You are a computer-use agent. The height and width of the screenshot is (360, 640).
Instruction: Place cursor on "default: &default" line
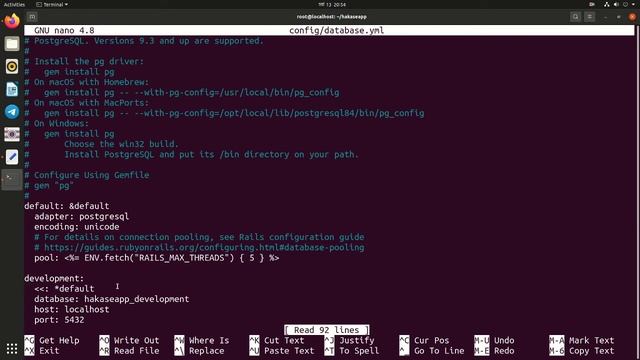(67, 206)
